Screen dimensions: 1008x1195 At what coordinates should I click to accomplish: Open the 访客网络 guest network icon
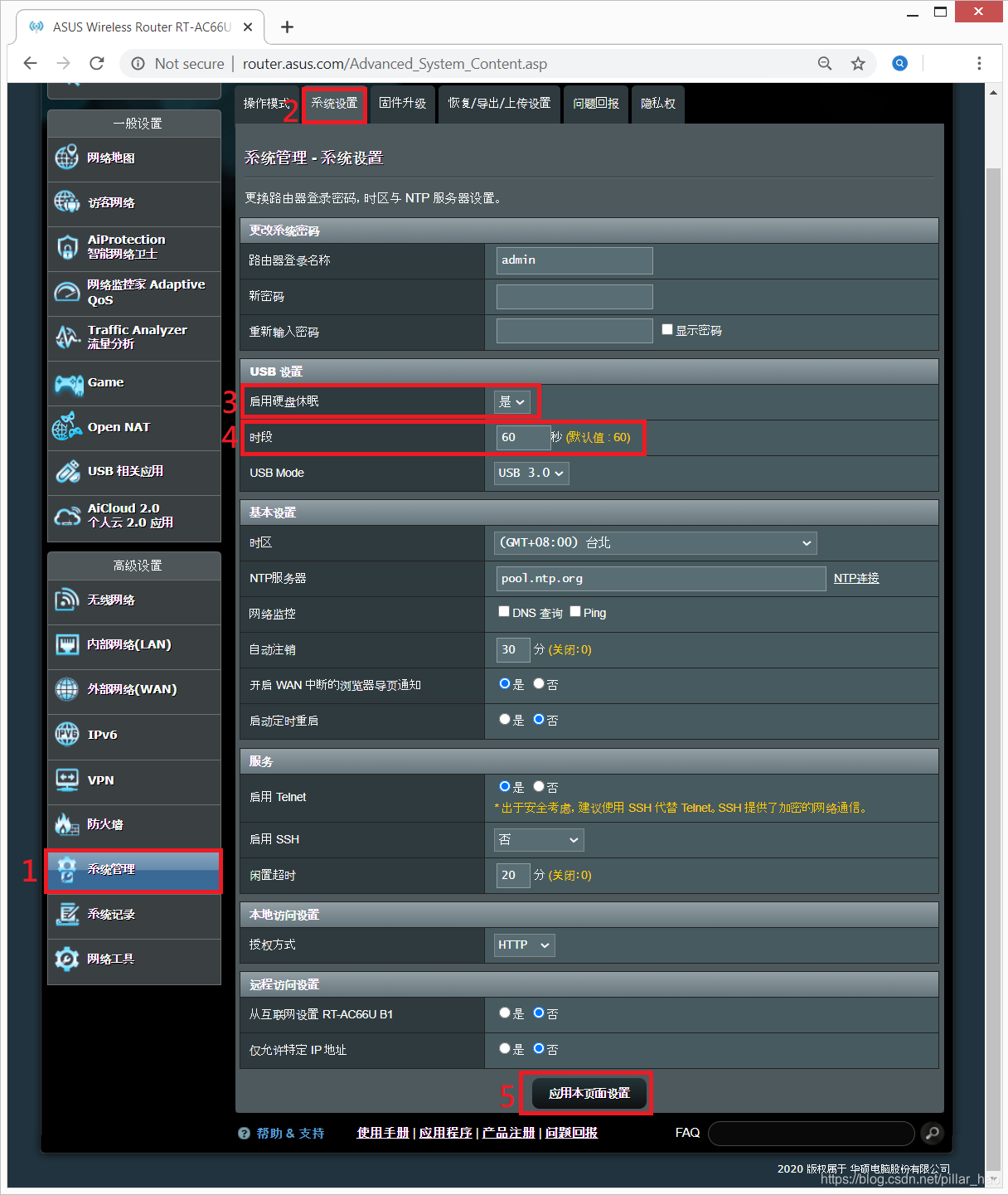pos(67,202)
